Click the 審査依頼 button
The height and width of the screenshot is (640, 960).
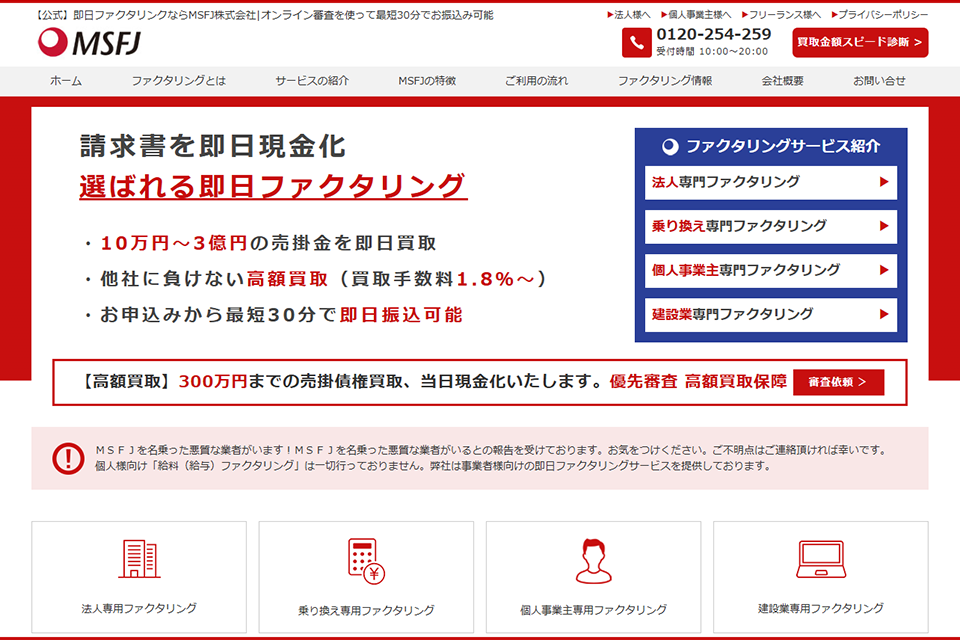[838, 382]
